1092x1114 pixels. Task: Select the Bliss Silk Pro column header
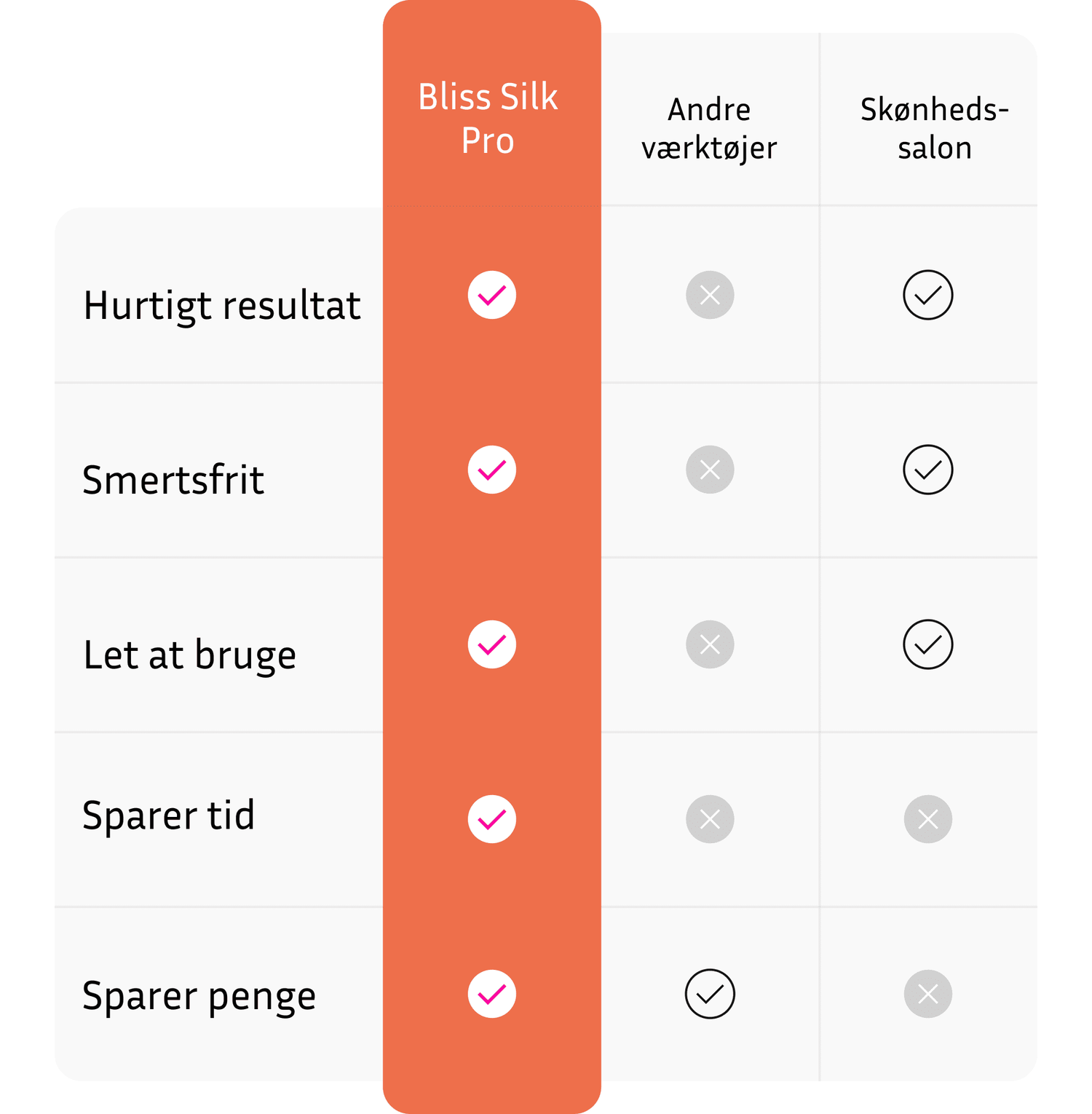[488, 118]
